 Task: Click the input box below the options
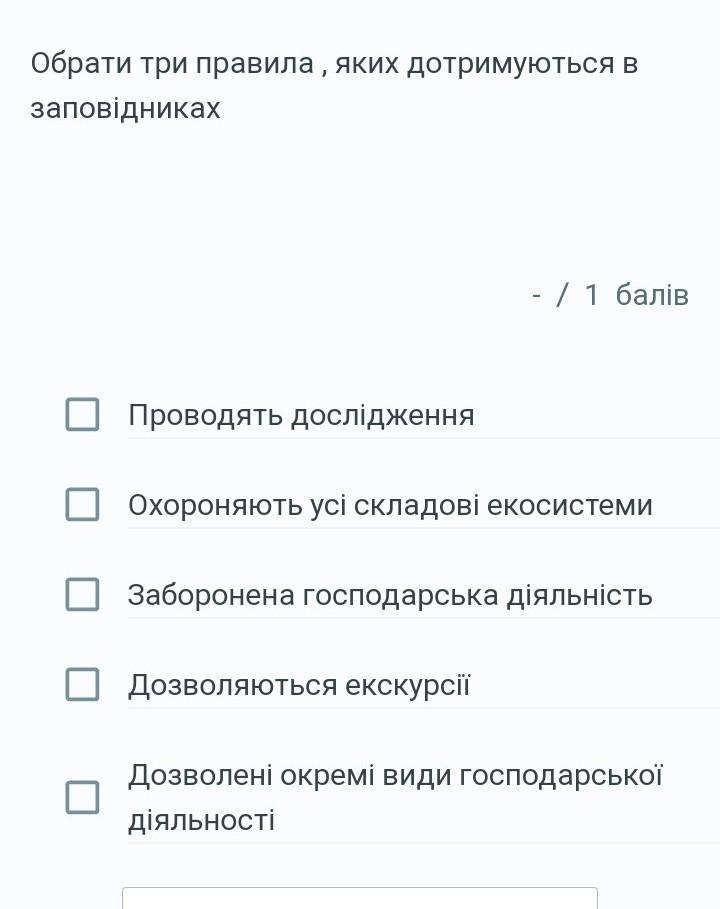pyautogui.click(x=360, y=898)
